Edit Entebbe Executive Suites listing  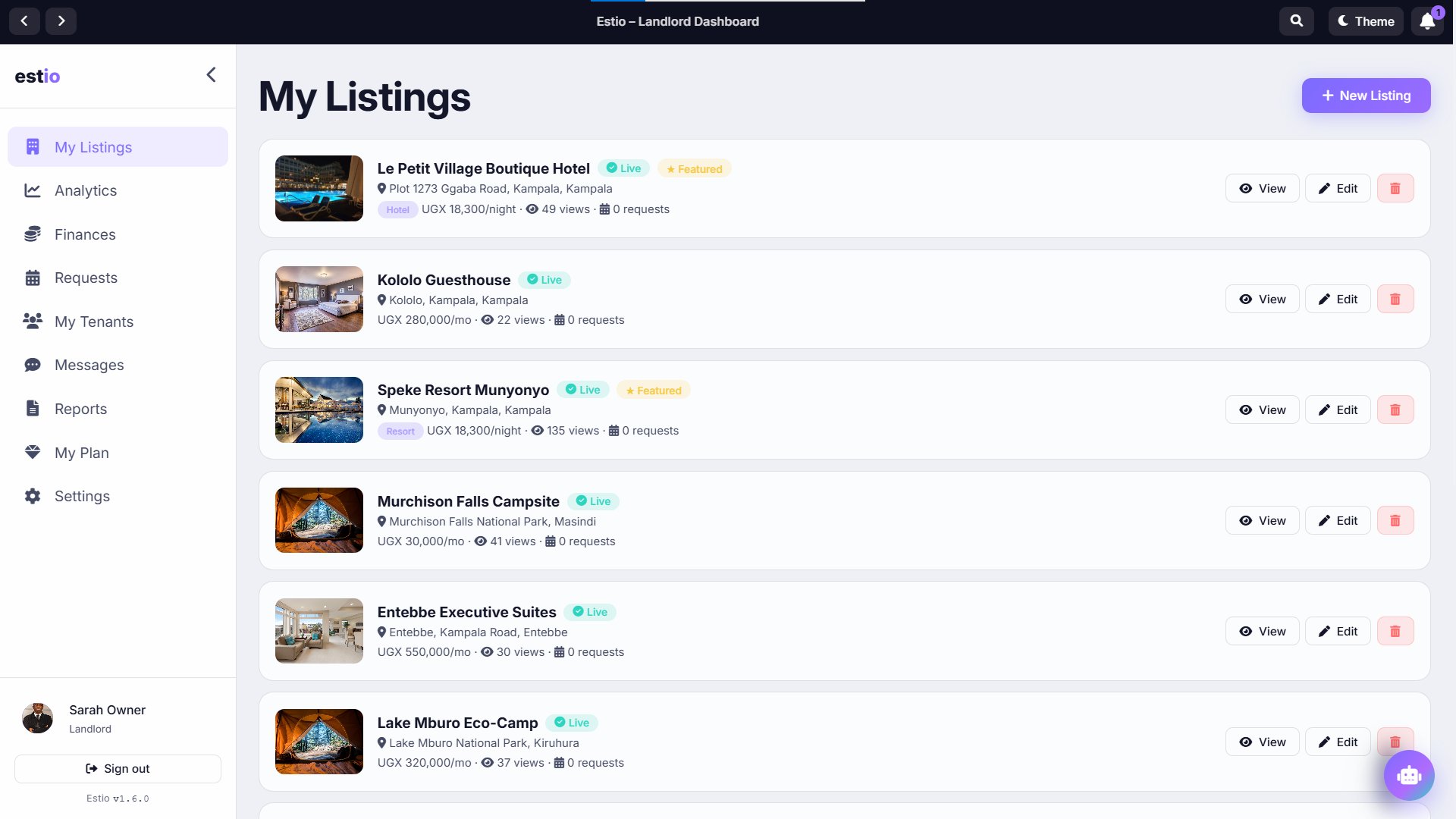[x=1338, y=632]
